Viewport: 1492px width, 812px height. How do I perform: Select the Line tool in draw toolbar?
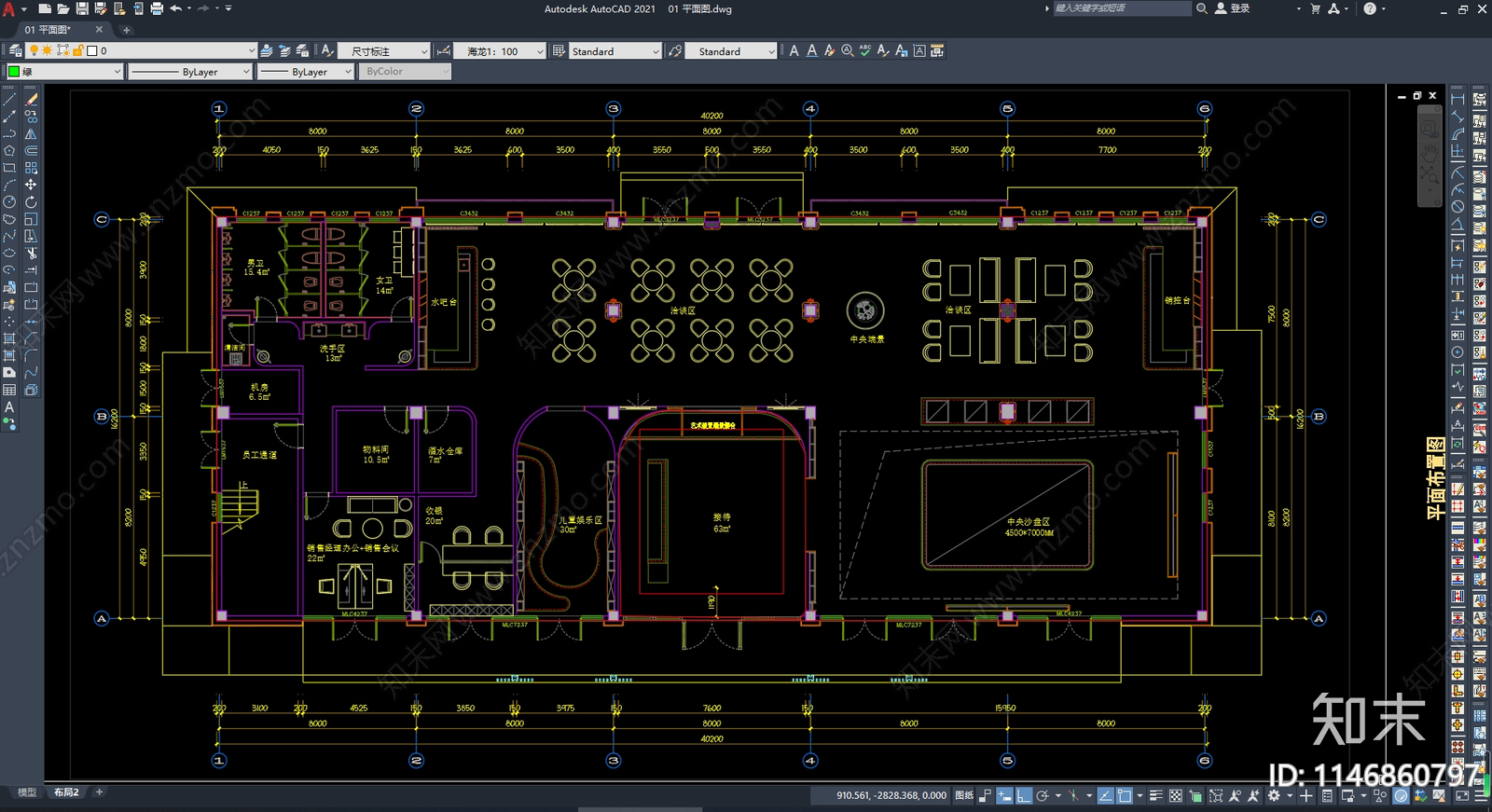9,99
